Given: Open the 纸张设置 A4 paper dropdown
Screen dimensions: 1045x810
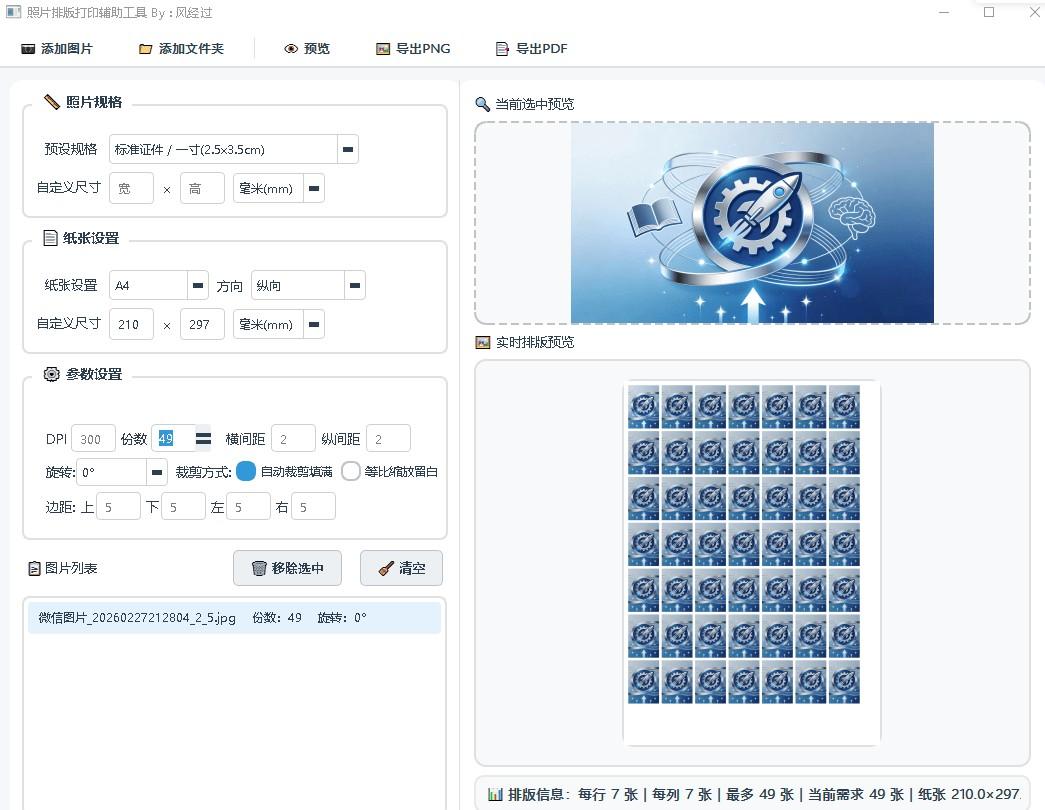Looking at the screenshot, I should [198, 285].
